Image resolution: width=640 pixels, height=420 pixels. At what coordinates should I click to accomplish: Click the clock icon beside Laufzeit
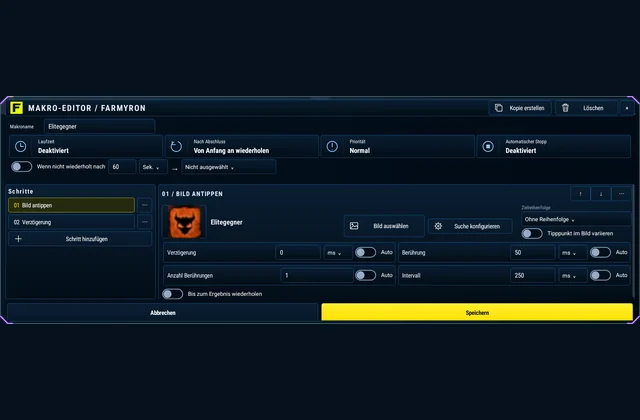20,147
